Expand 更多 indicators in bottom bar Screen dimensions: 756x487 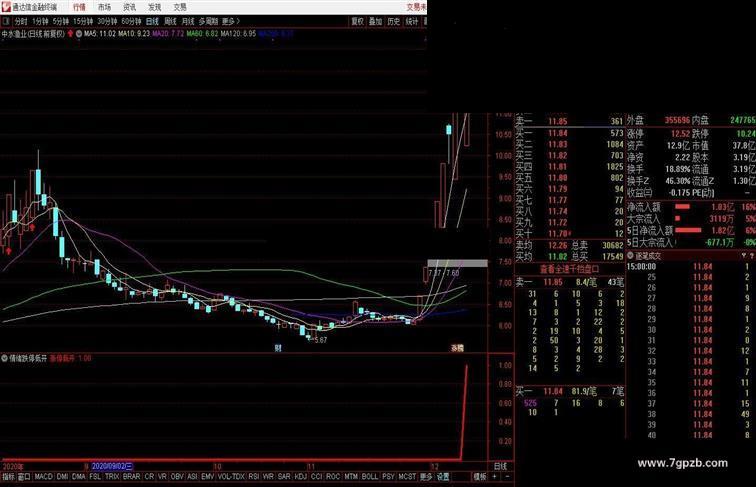click(426, 477)
